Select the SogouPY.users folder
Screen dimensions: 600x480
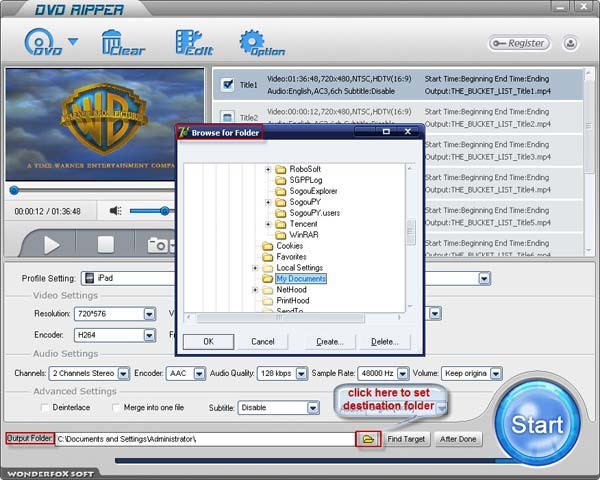click(x=315, y=213)
